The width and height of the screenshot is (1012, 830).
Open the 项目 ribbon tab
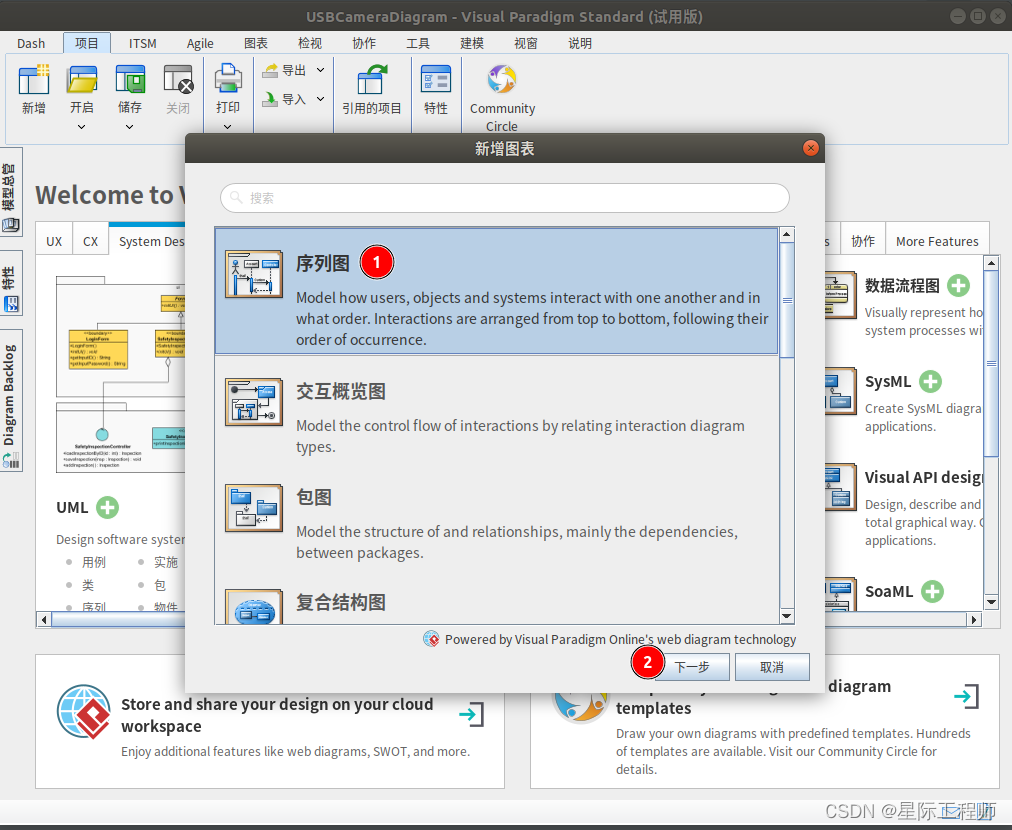(x=86, y=43)
